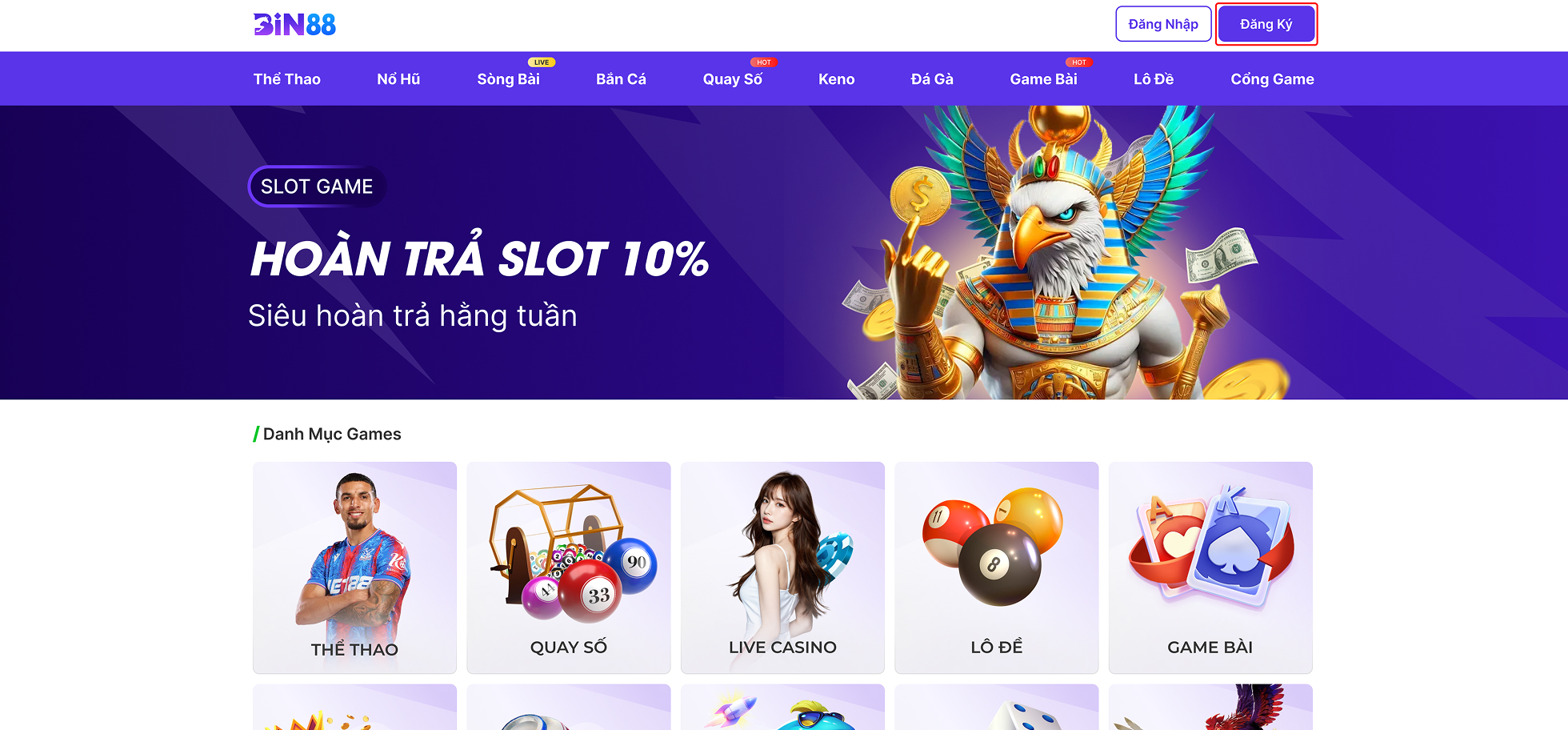Select Quay Số in the navigation bar
Screen dimensions: 1568x730
733,79
